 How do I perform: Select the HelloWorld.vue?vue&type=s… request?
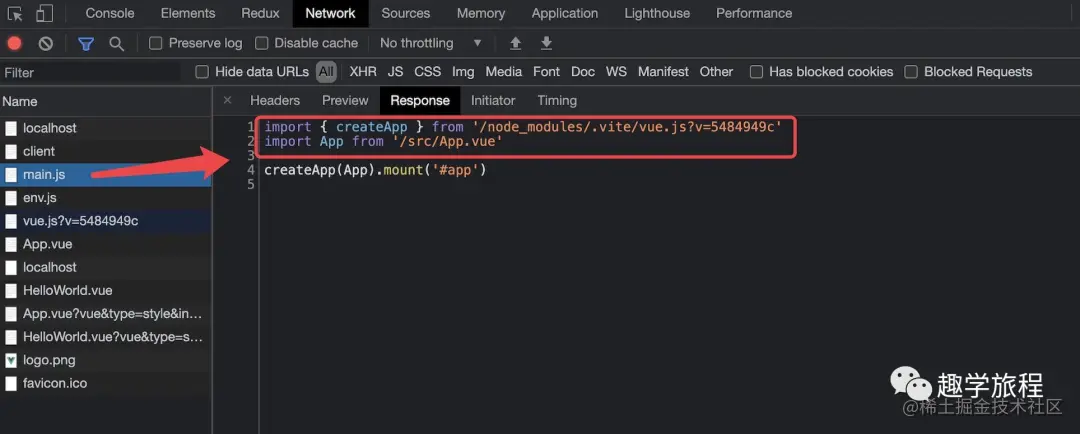point(105,337)
